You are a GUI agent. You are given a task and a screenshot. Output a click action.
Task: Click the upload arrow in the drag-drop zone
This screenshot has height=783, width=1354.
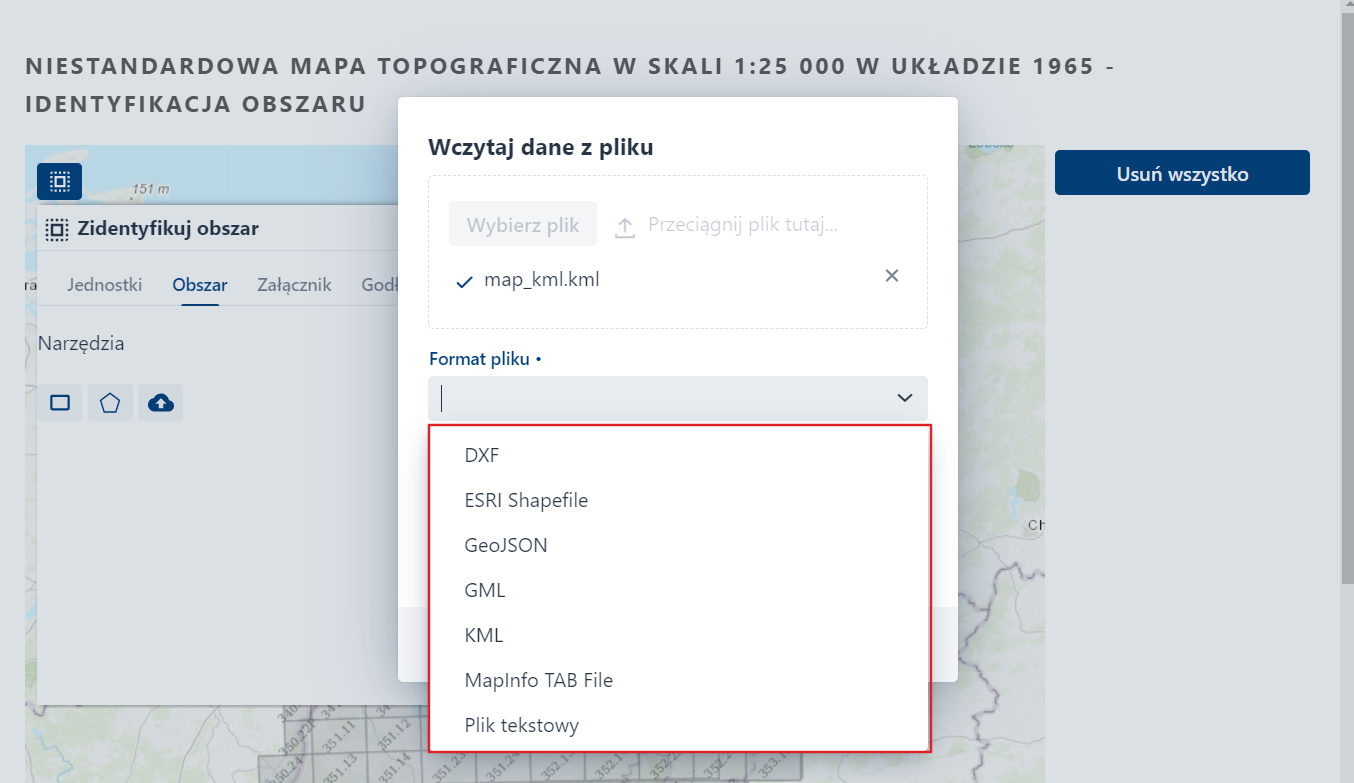(x=625, y=224)
